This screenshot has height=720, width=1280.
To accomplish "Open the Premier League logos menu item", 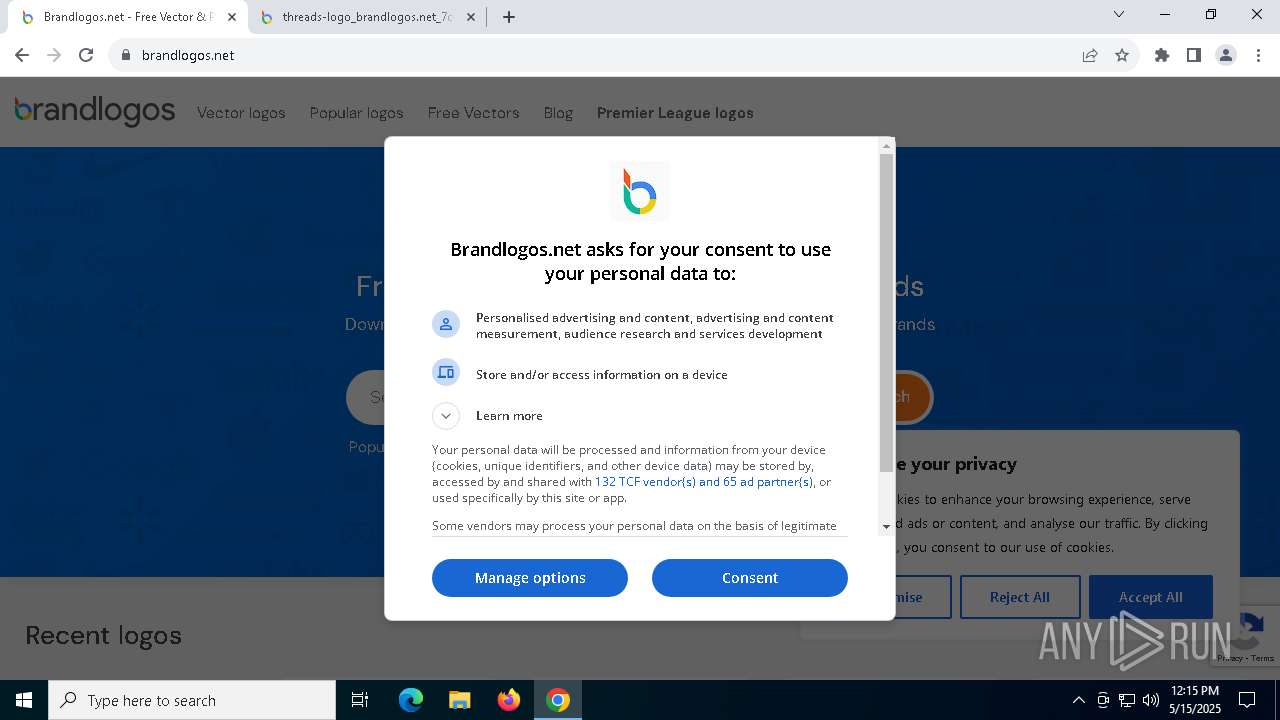I will [675, 113].
